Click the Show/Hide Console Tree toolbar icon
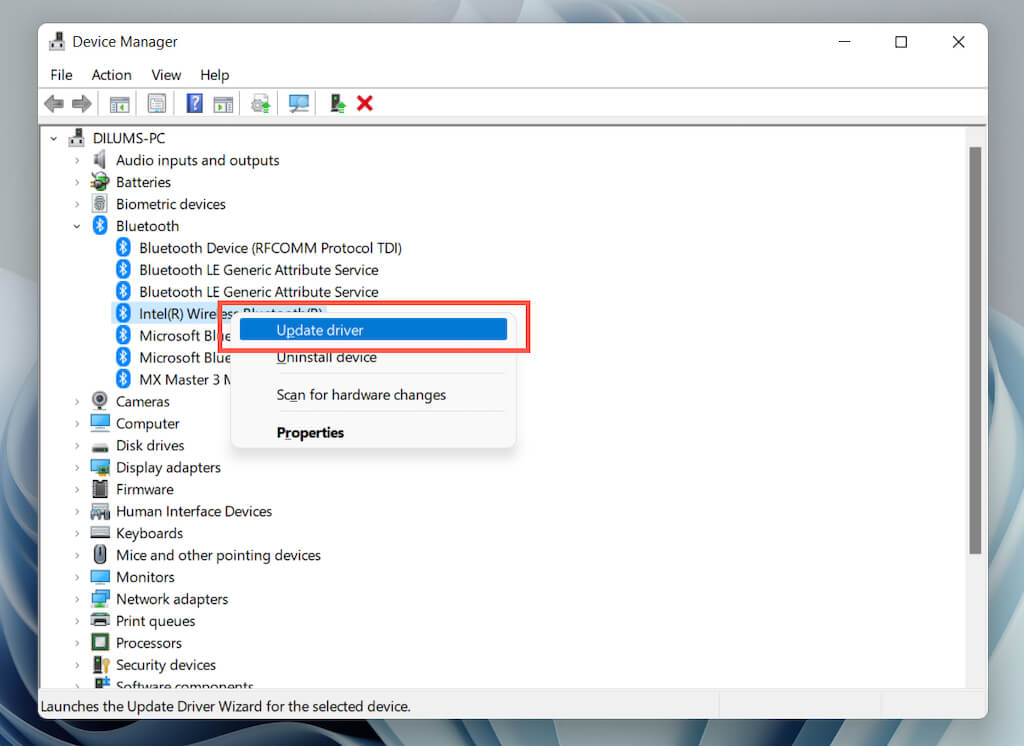Screen dimensions: 1024x746 pos(120,103)
